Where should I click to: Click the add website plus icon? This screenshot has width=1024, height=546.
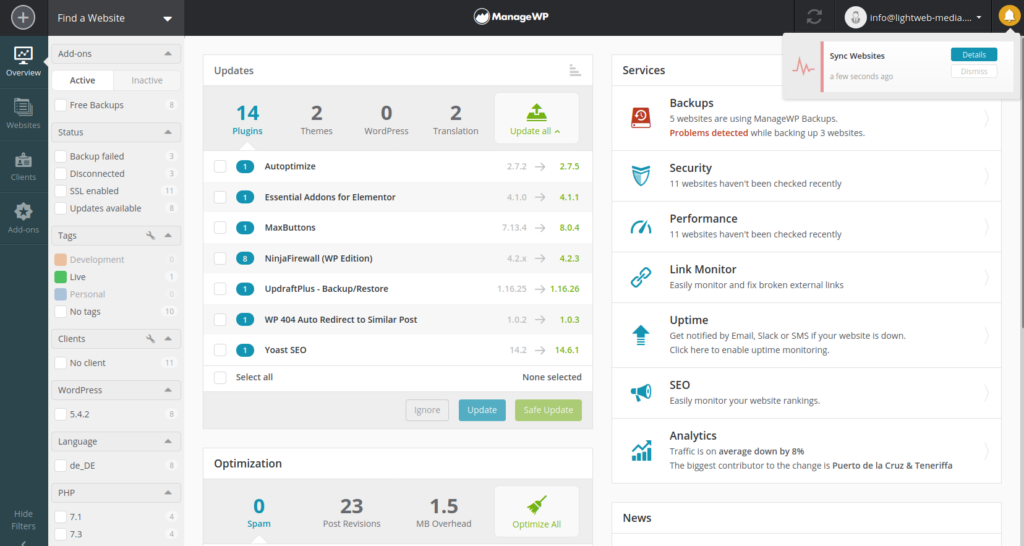coord(23,17)
